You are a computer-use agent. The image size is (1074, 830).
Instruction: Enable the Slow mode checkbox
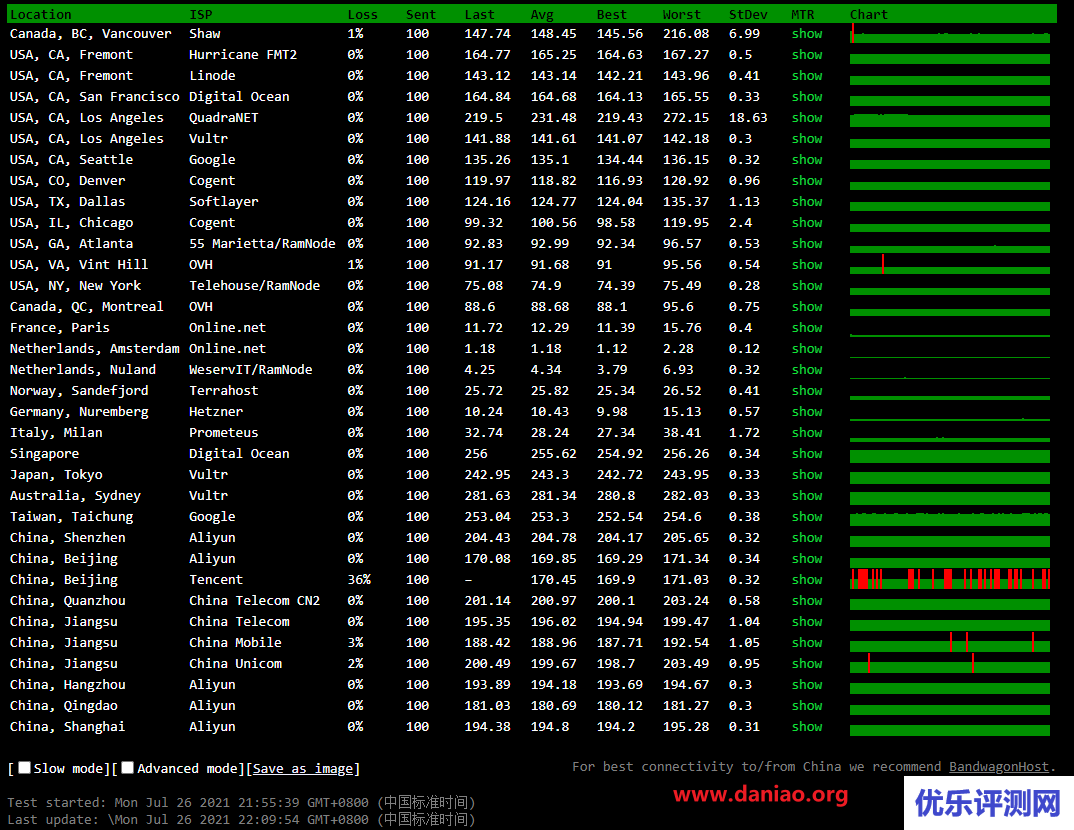click(25, 768)
